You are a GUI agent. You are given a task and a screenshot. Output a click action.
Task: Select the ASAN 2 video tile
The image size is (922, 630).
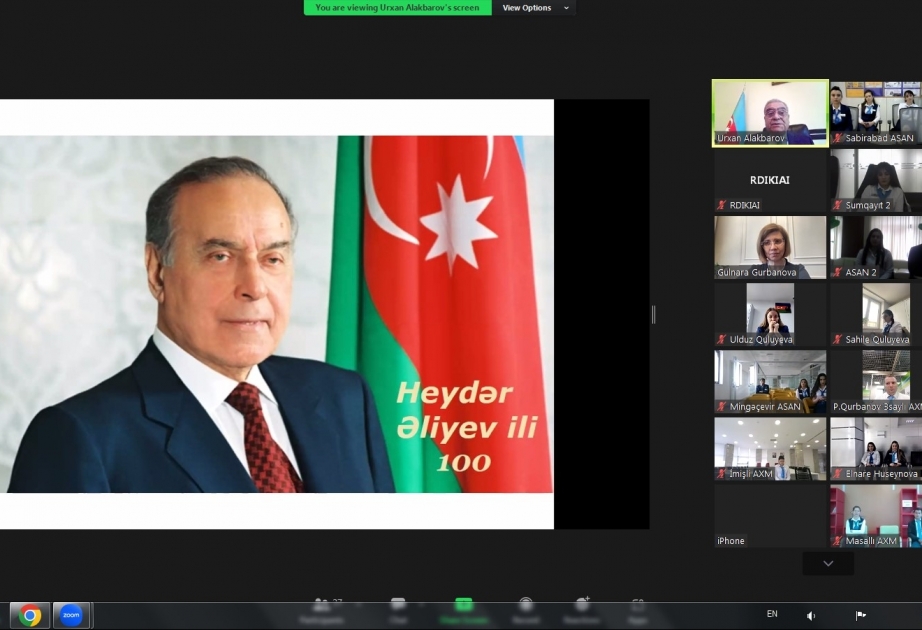pyautogui.click(x=876, y=247)
